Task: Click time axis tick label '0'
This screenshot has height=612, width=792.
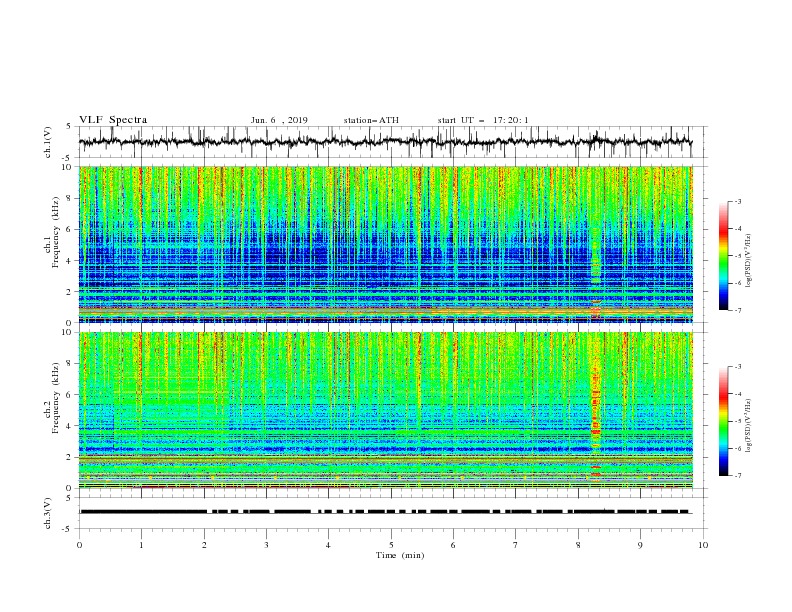Action: (x=79, y=545)
